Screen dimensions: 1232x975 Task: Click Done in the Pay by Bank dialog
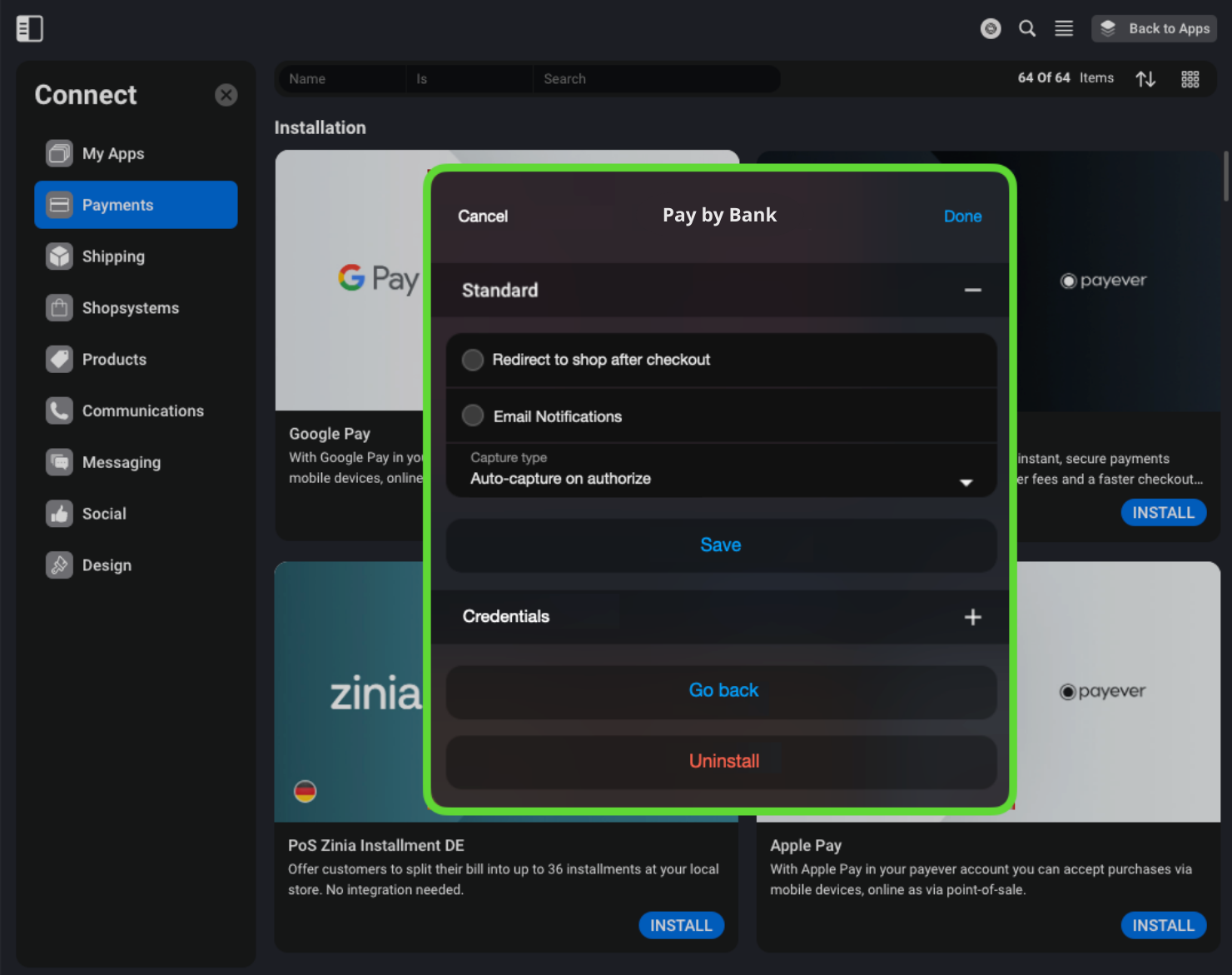pyautogui.click(x=962, y=216)
